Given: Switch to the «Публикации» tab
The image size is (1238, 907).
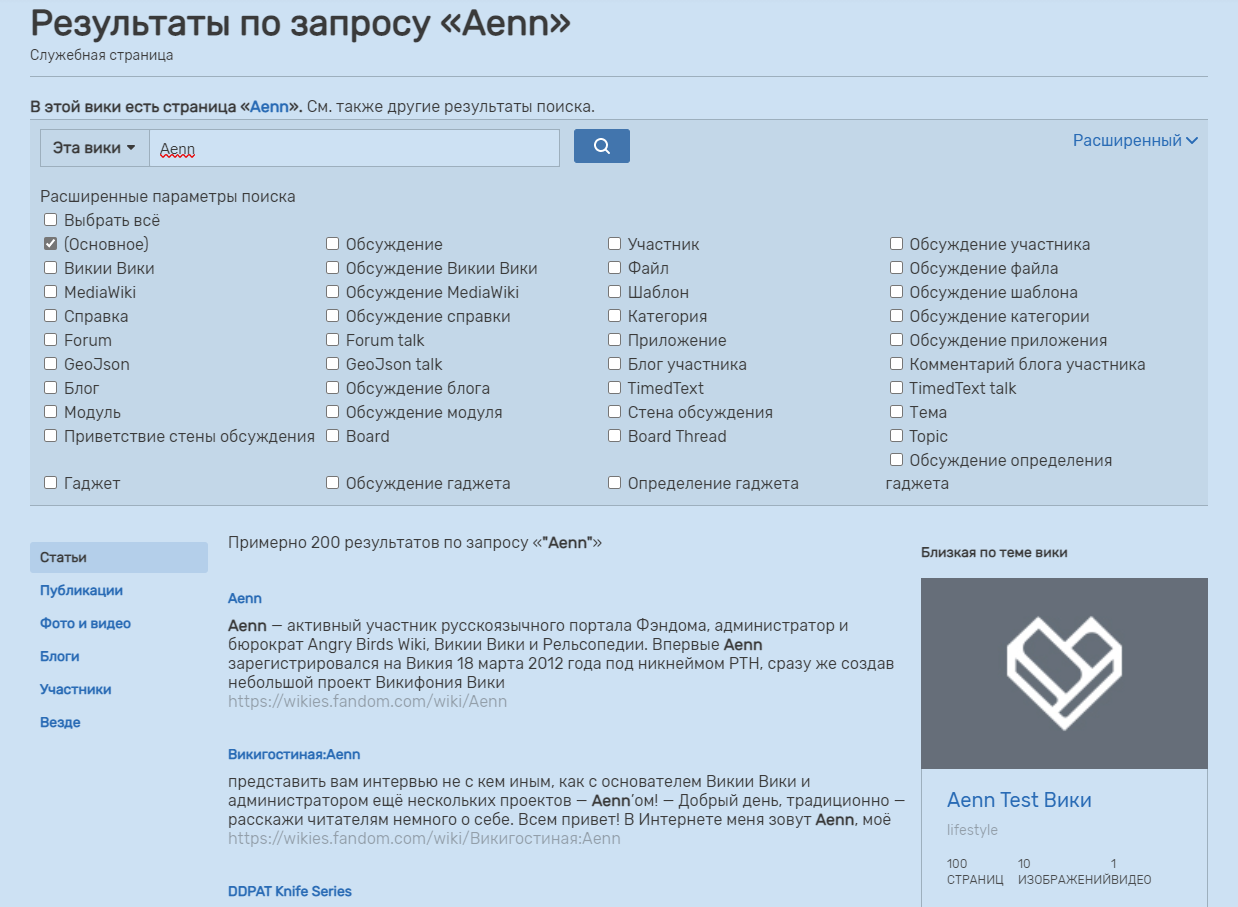Looking at the screenshot, I should click(x=81, y=590).
